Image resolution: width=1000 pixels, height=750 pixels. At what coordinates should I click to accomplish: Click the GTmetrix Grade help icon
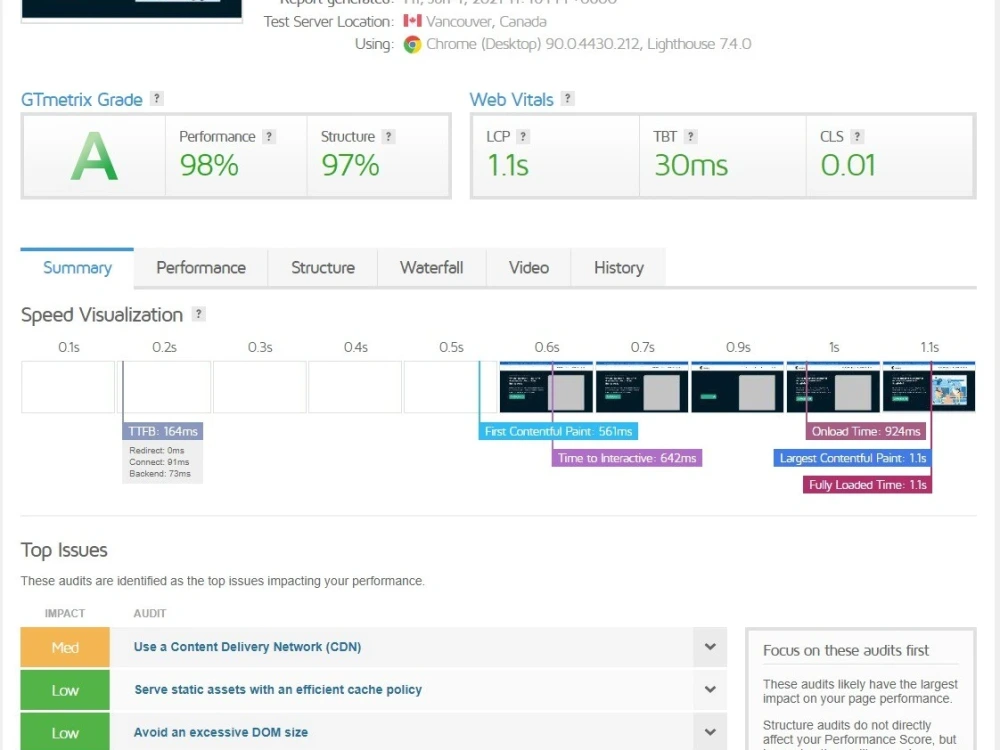point(156,99)
